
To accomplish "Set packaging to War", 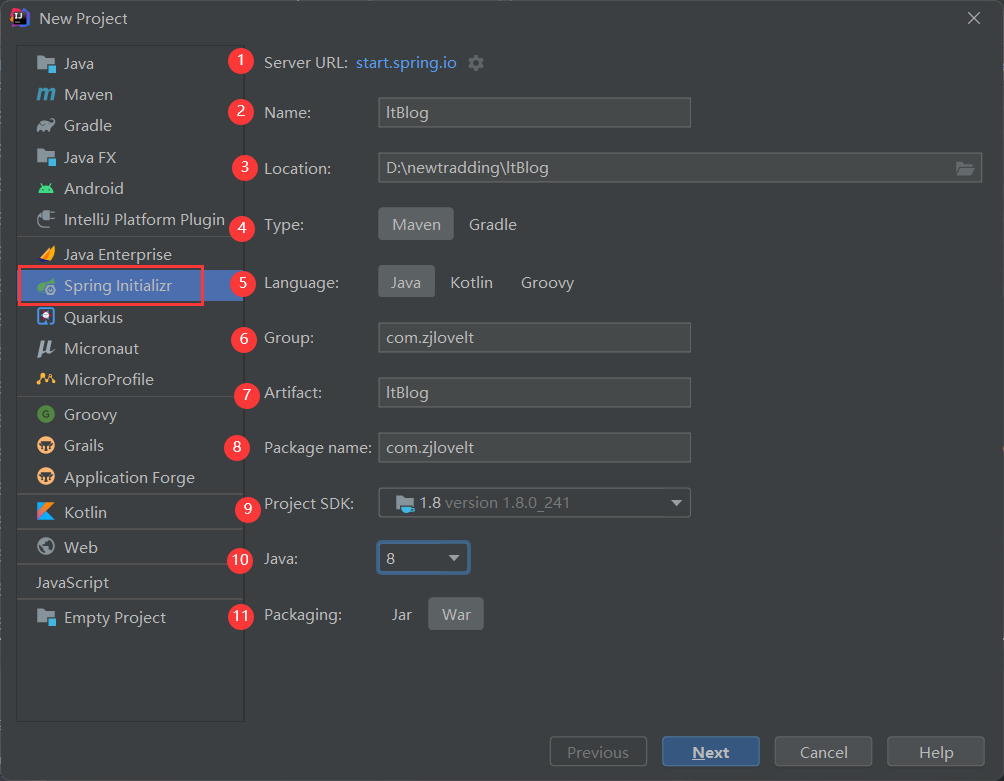I will click(456, 615).
